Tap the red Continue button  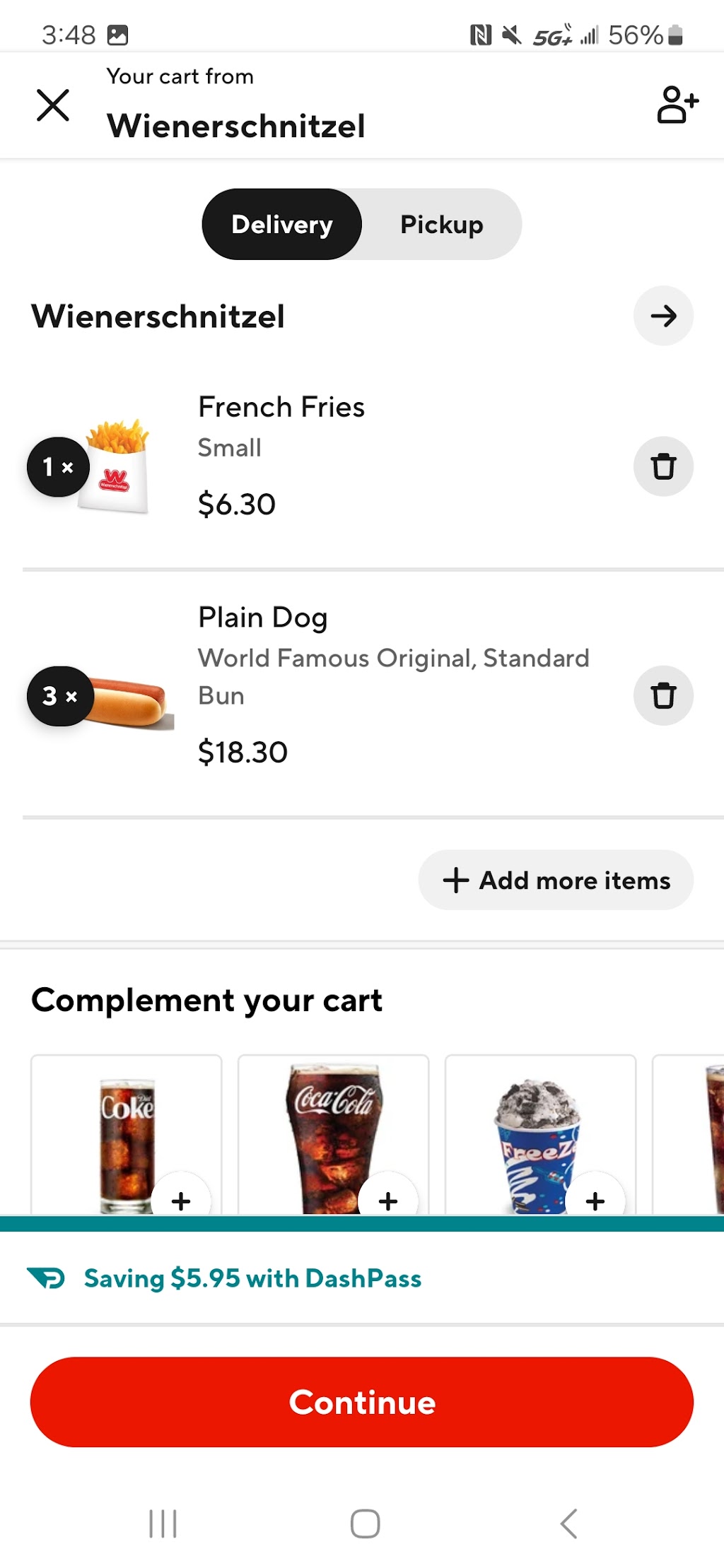362,1402
